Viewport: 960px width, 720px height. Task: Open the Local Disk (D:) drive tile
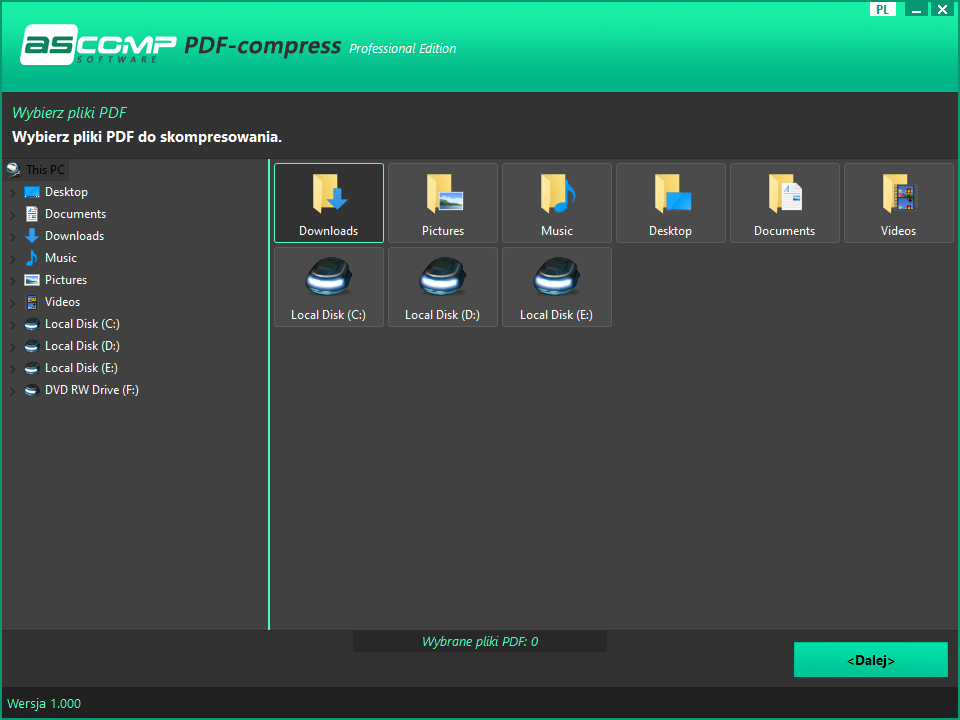(x=443, y=287)
